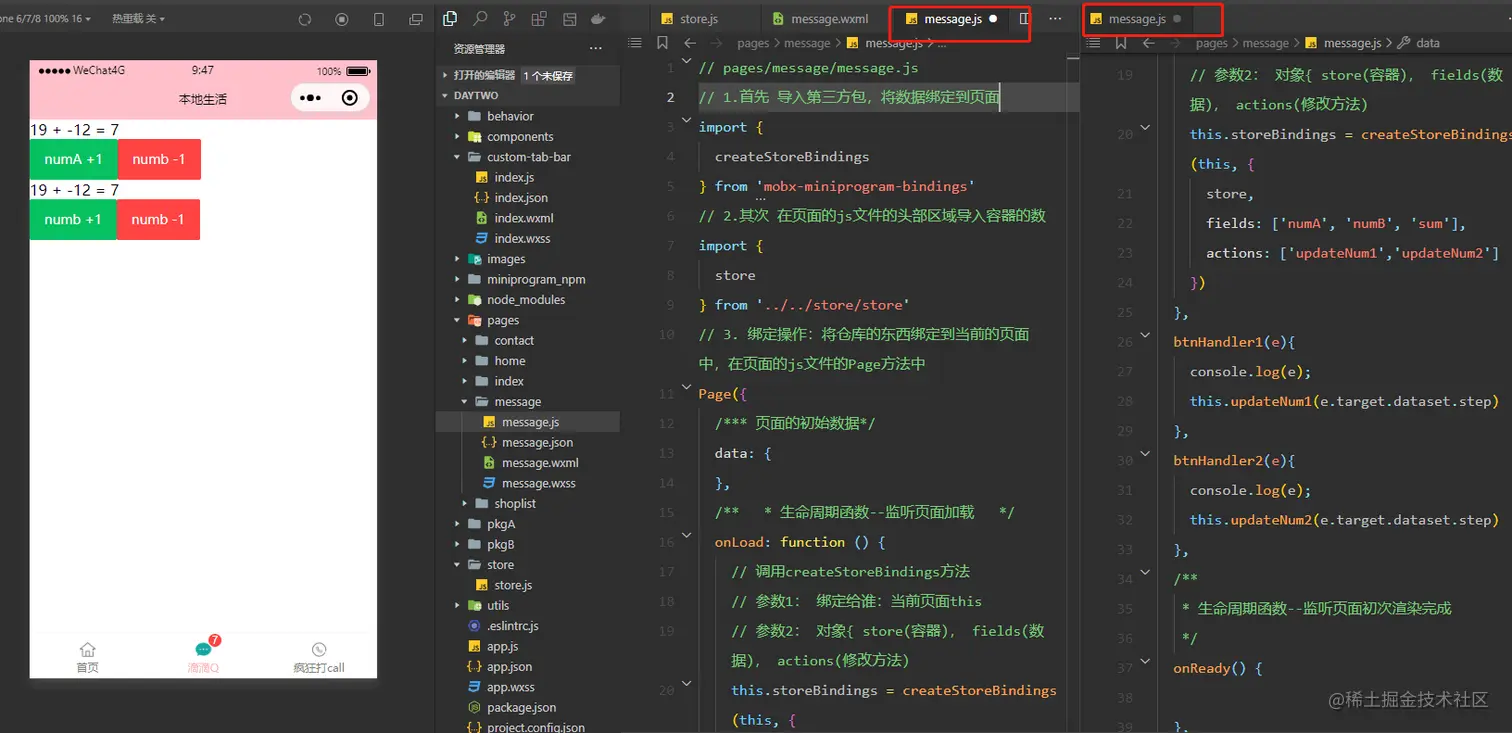This screenshot has width=1512, height=733.
Task: Open left editor group's more-actions ellipsis
Action: (x=1055, y=19)
